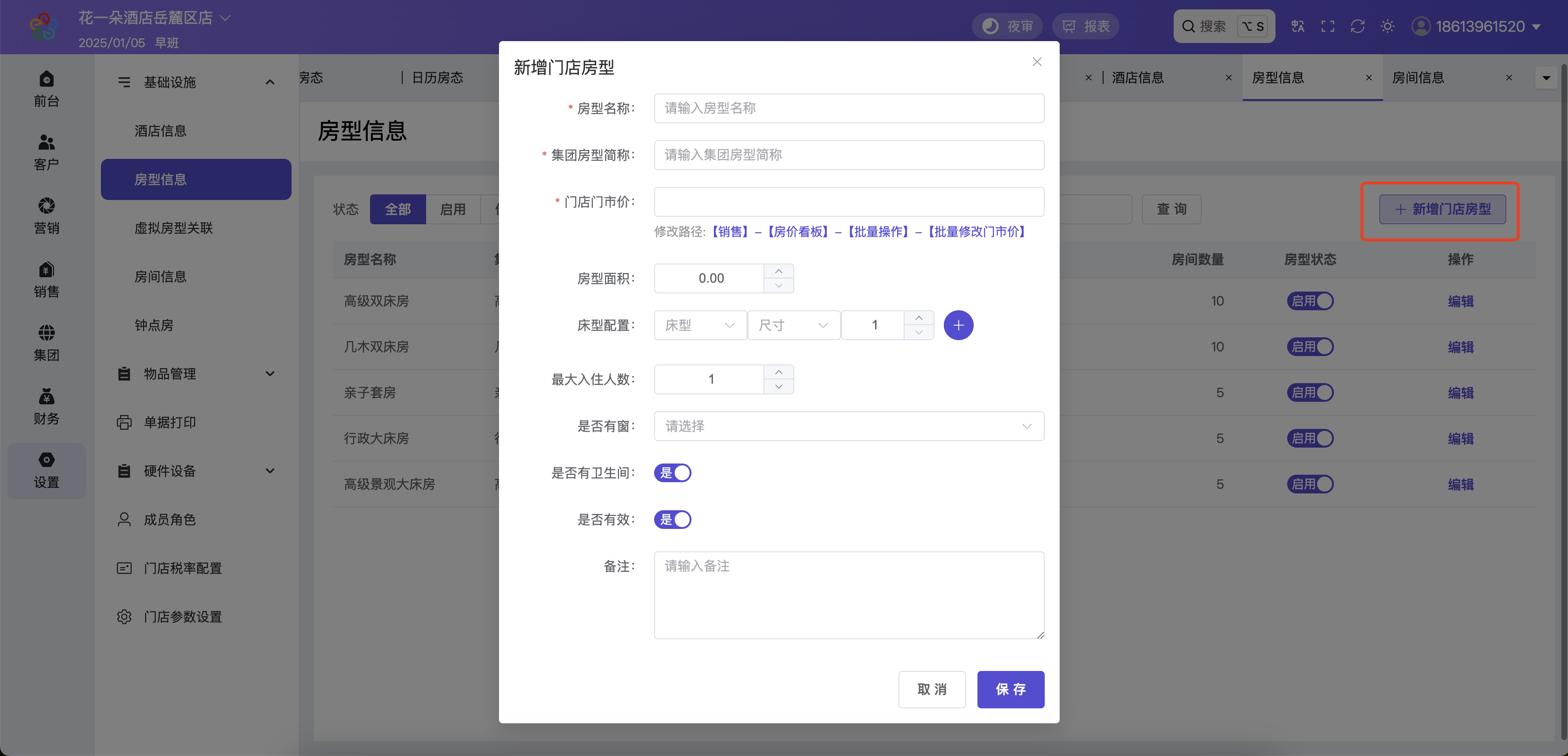Open the 客户 customers sidebar icon
This screenshot has height=756, width=1568.
46,153
